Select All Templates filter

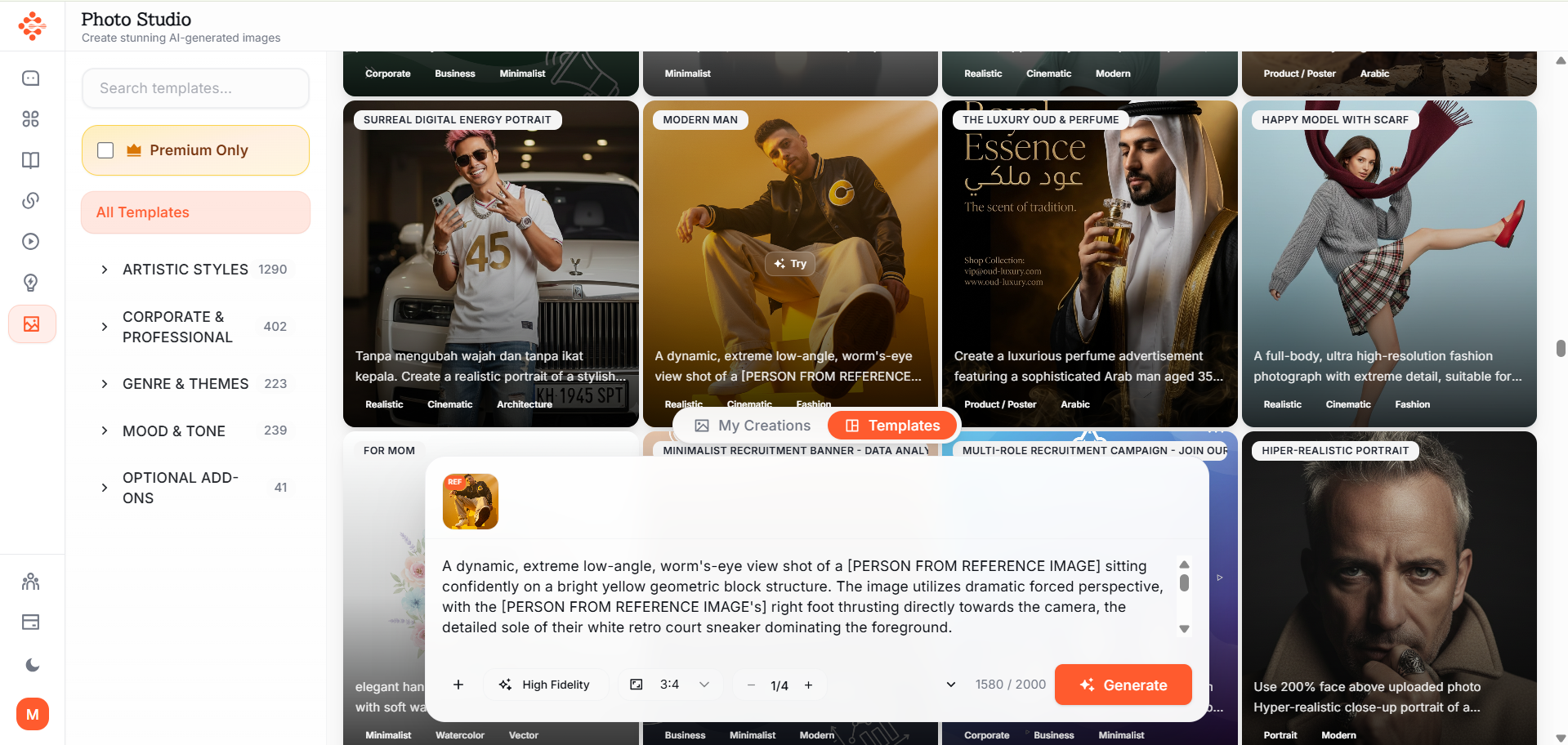tap(195, 212)
